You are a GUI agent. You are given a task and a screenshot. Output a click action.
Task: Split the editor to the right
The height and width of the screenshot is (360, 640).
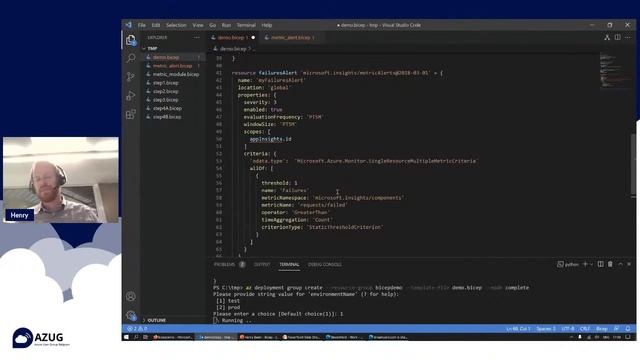(x=618, y=38)
